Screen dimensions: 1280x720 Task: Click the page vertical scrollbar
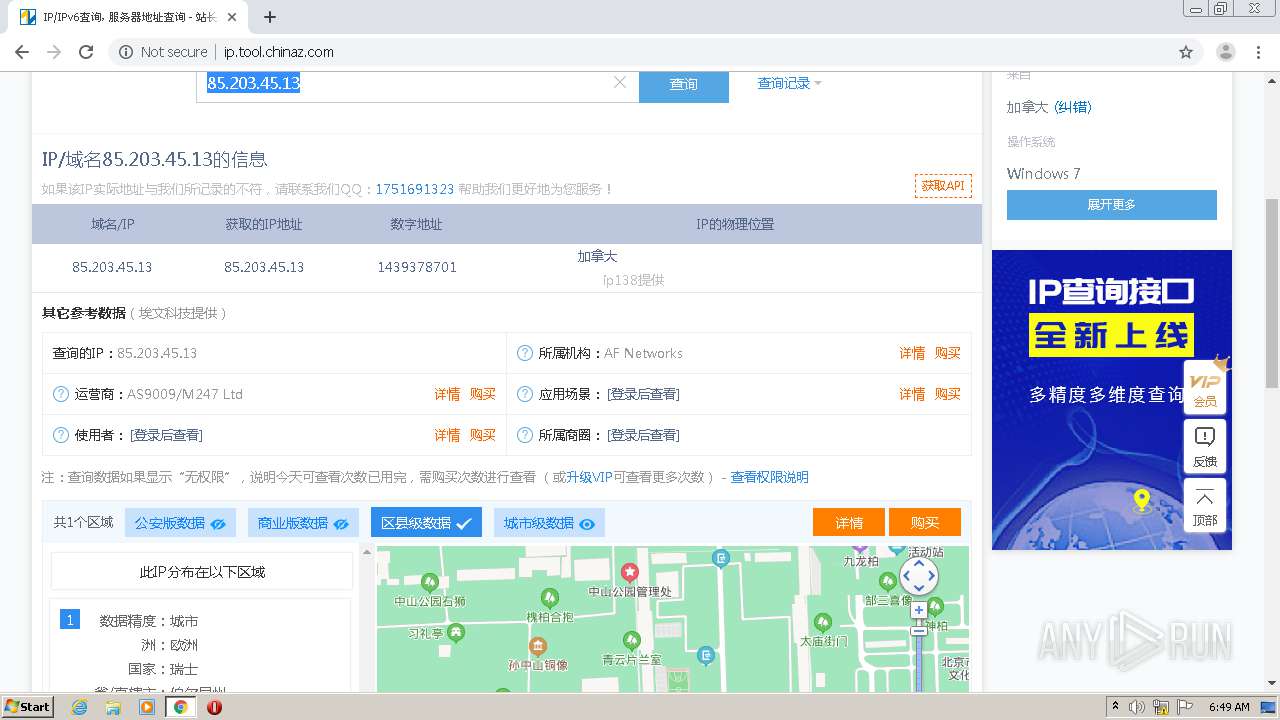click(1272, 293)
